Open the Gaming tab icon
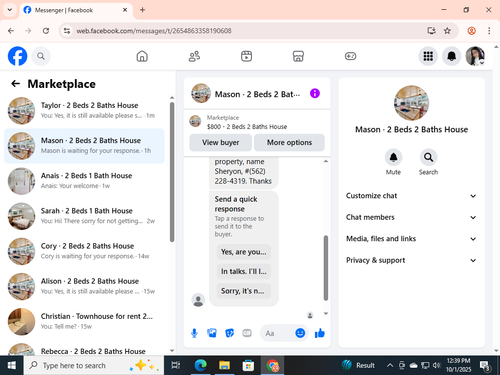This screenshot has height=375, width=500. (350, 56)
